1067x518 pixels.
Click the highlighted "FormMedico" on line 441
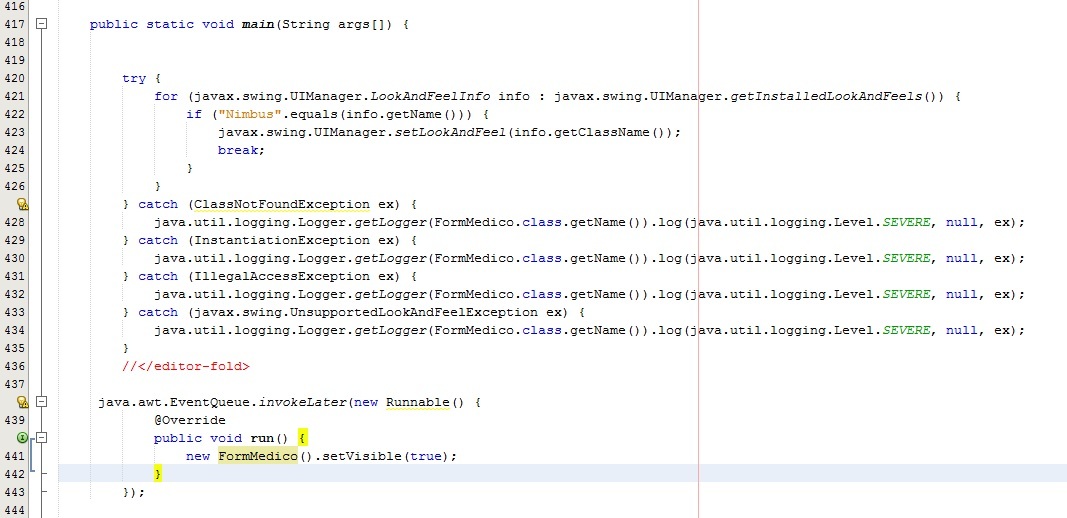coord(258,456)
